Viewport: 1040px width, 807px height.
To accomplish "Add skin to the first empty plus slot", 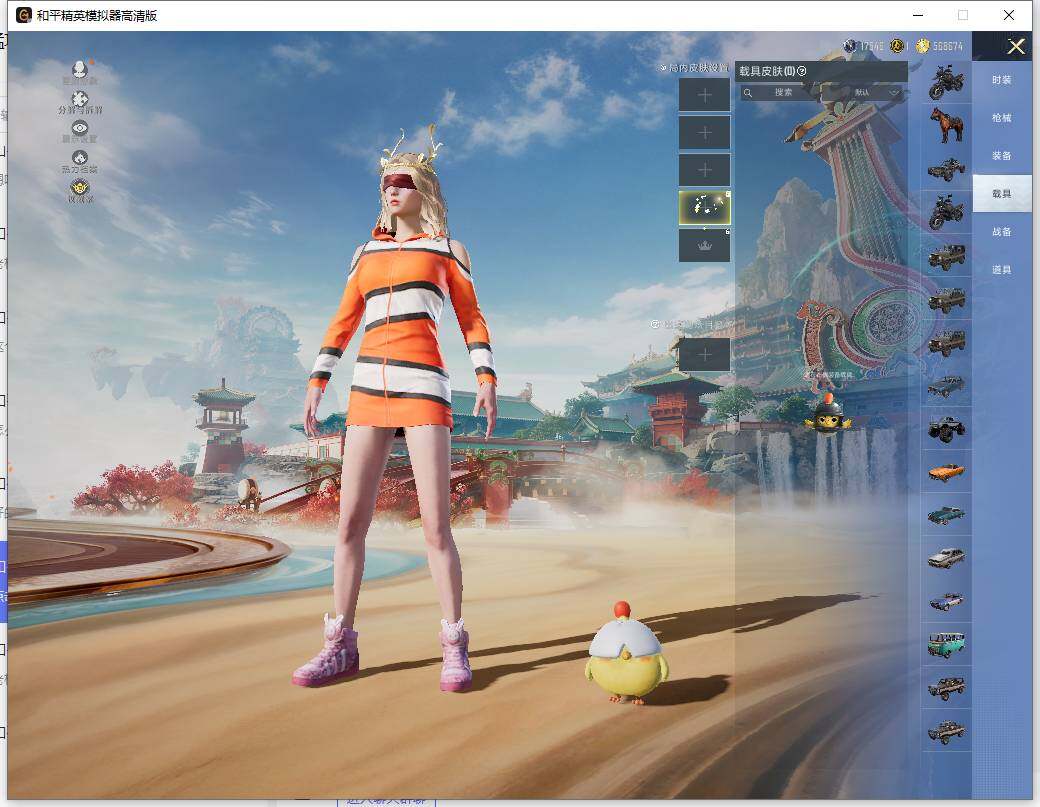I will click(704, 95).
